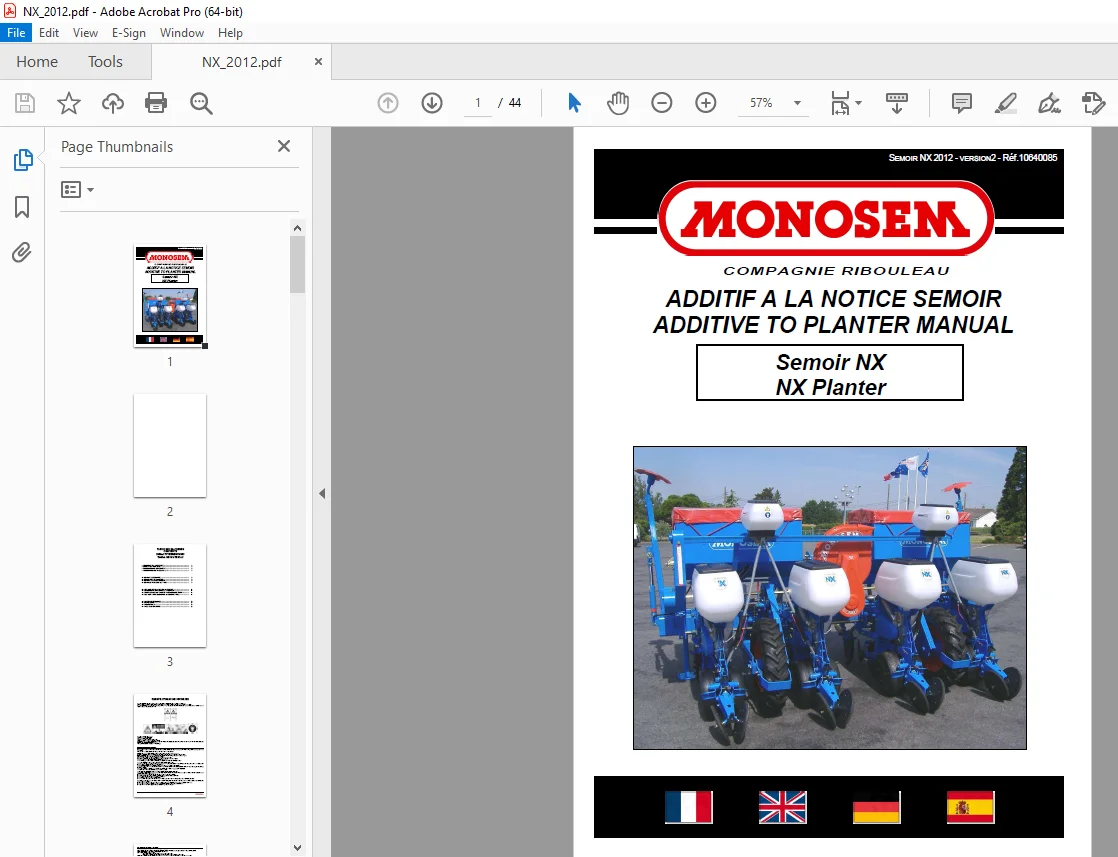Click the French flag on cover
Viewport: 1118px width, 857px height.
pos(688,807)
